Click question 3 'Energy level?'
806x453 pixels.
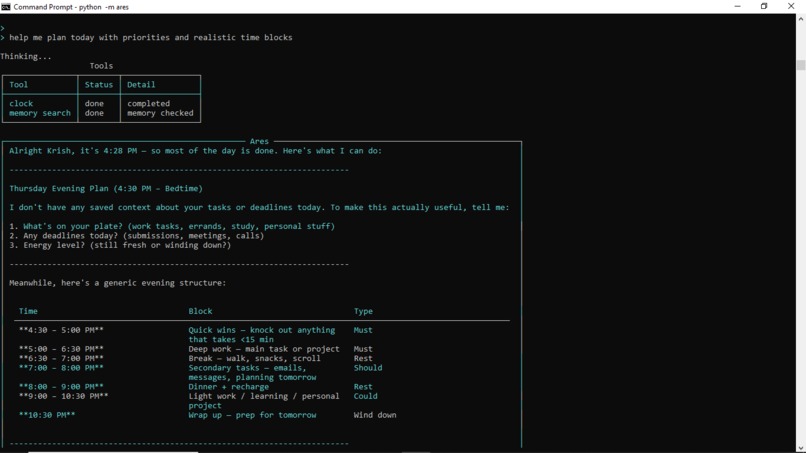[x=120, y=245]
